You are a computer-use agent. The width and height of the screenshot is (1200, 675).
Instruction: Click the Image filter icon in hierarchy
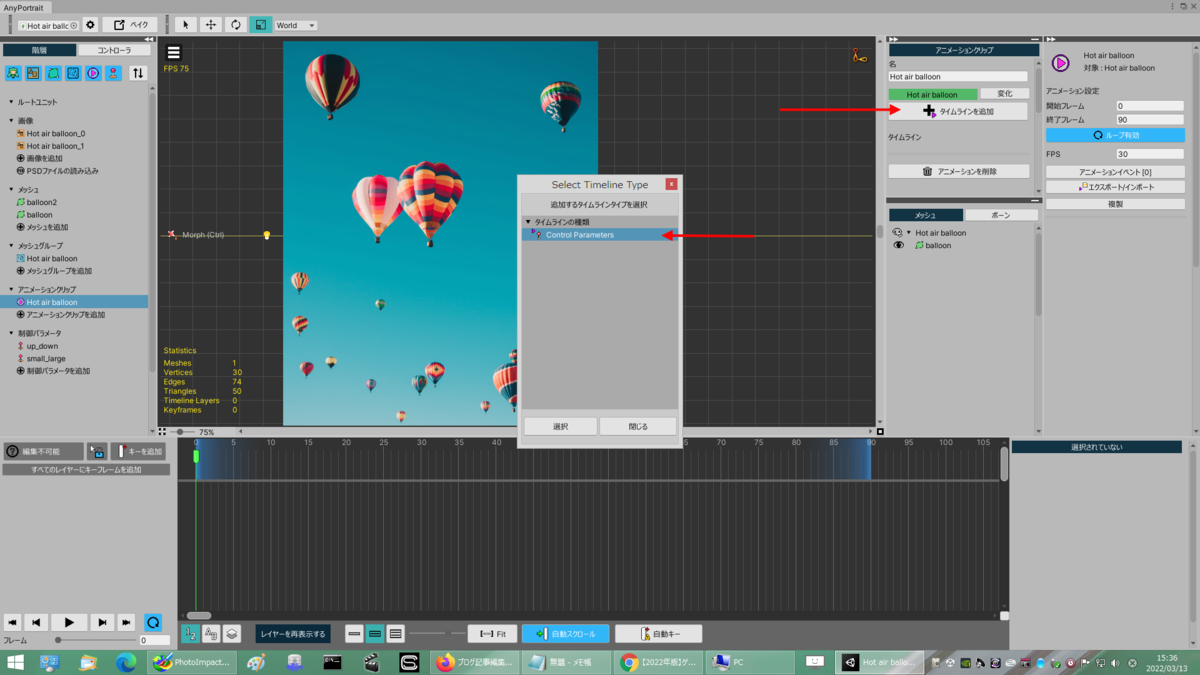point(33,73)
